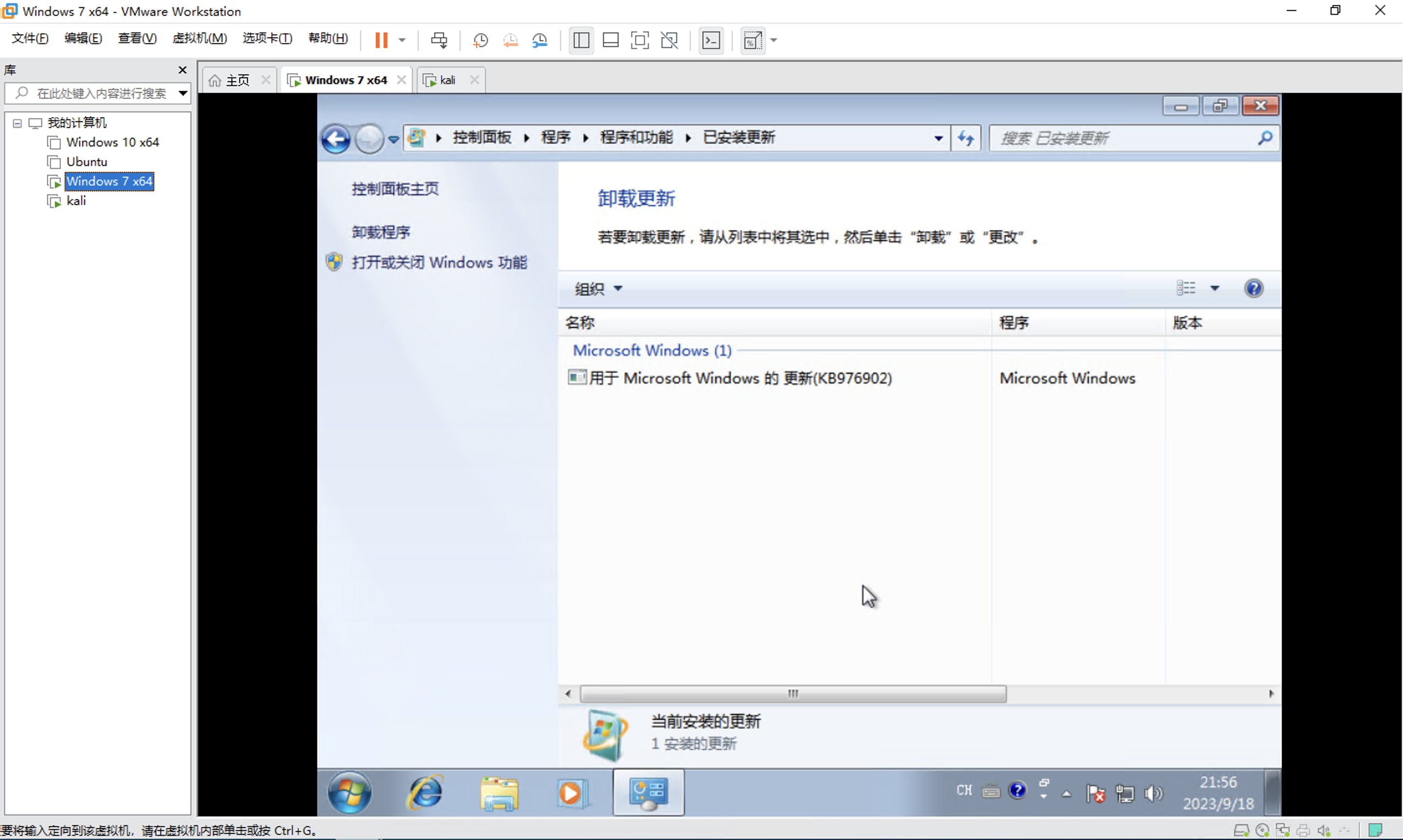Refresh the 已安装更新 list

pos(965,138)
